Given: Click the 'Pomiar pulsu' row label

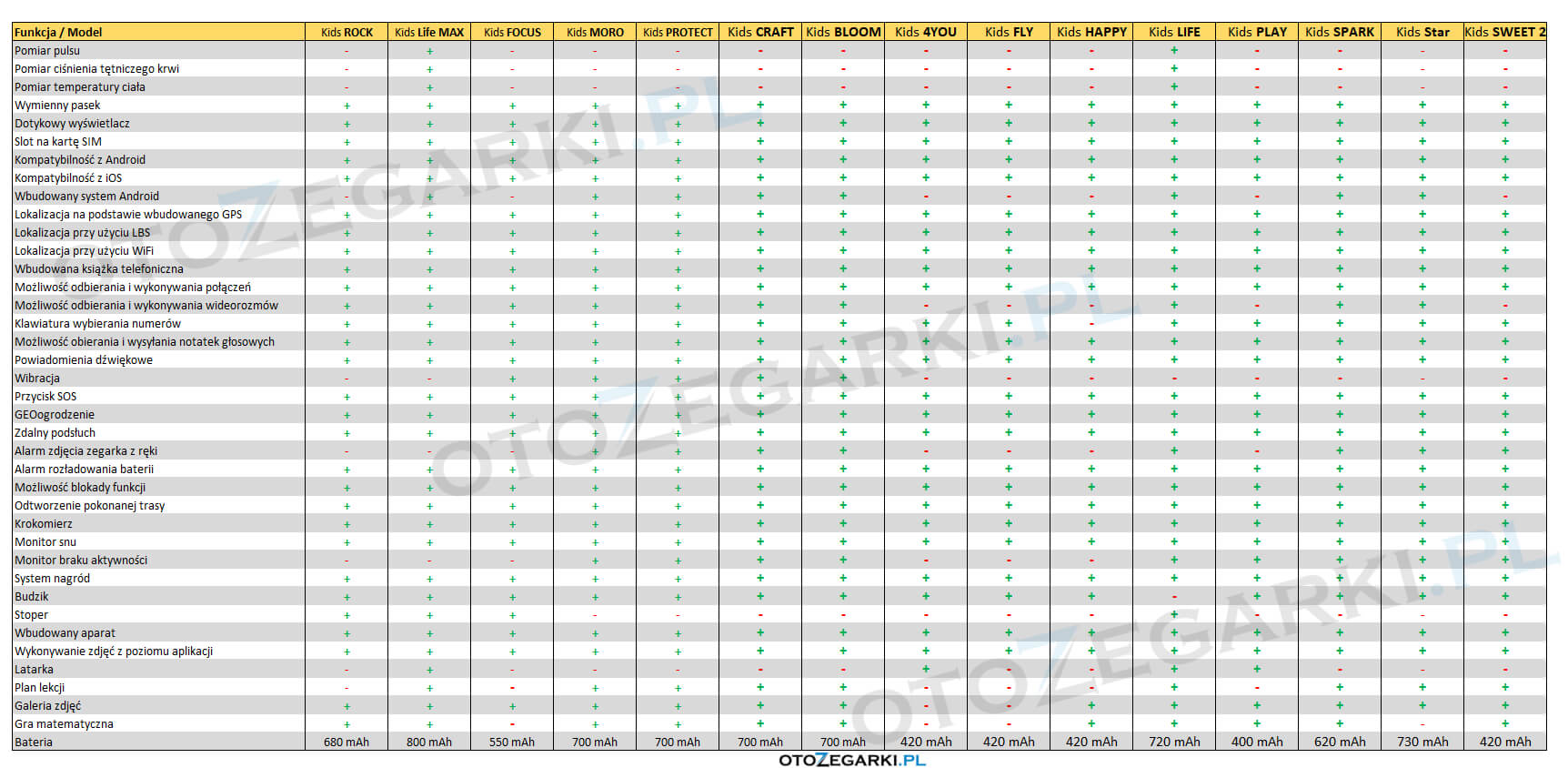Looking at the screenshot, I should (x=47, y=51).
